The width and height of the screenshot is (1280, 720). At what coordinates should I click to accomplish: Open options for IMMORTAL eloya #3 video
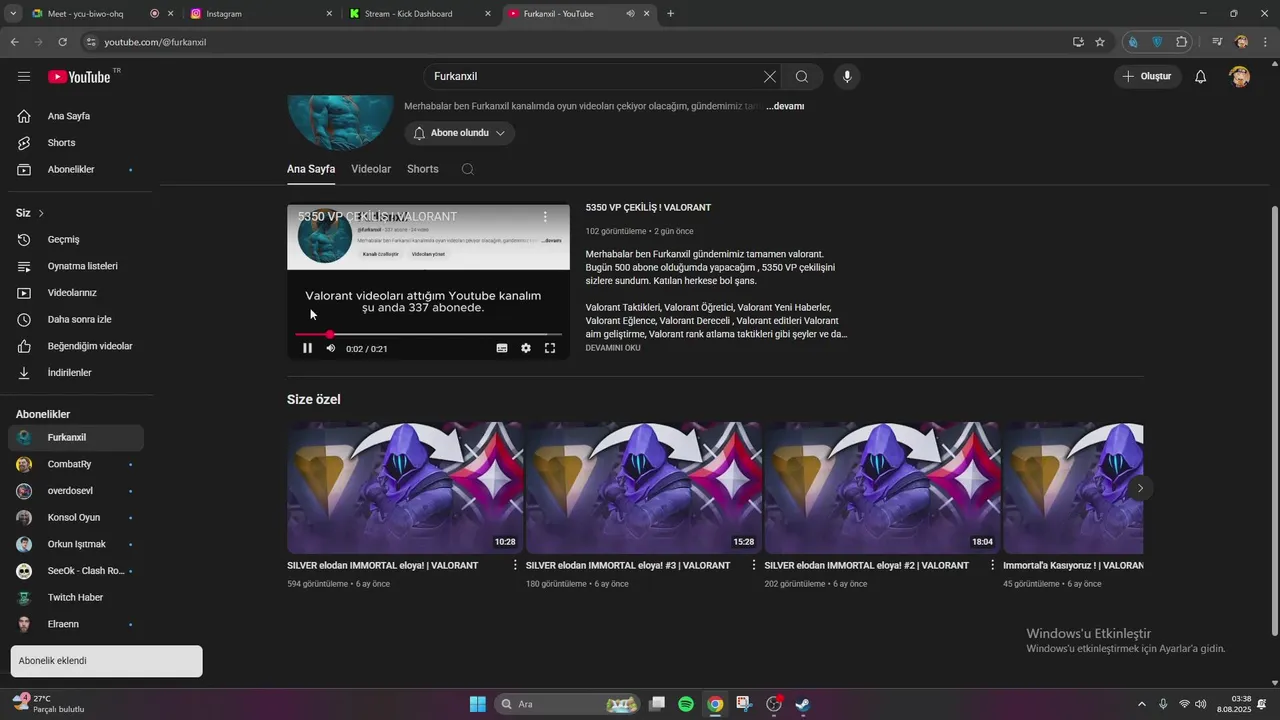tap(754, 566)
